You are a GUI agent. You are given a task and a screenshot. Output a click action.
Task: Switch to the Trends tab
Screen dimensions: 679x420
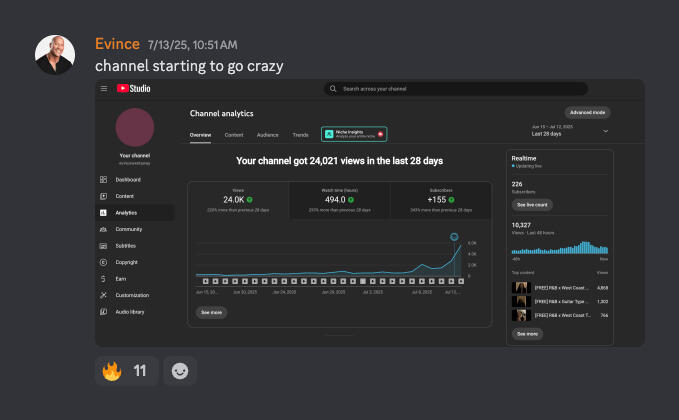tap(300, 134)
